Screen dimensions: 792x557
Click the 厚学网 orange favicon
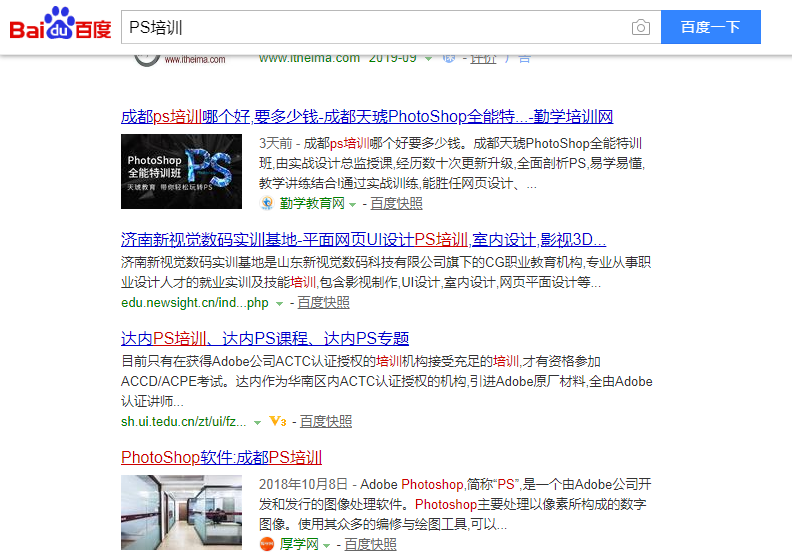[267, 544]
